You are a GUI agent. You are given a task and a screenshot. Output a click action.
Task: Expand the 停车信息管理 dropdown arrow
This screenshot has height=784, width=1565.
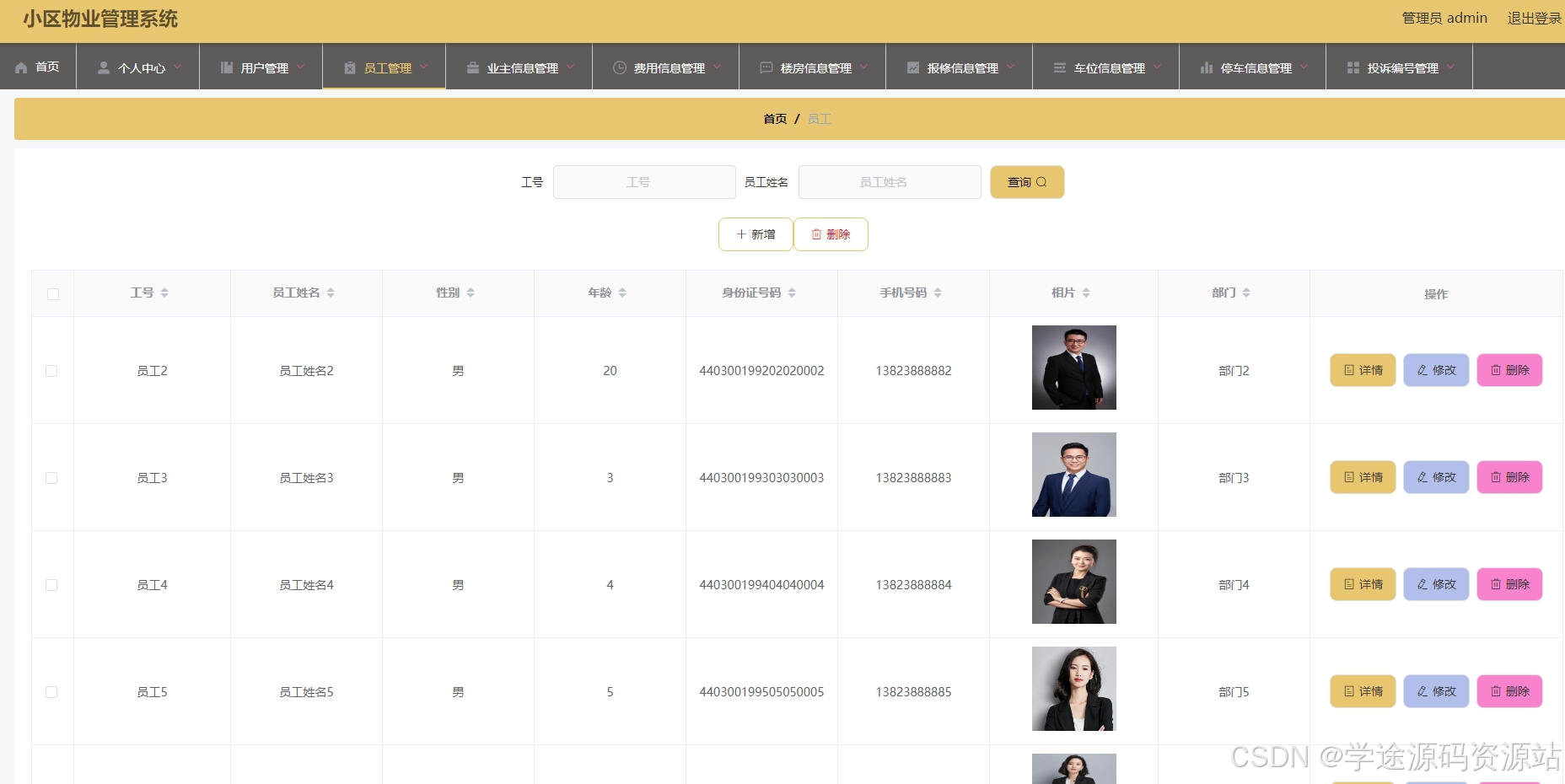(x=1304, y=67)
